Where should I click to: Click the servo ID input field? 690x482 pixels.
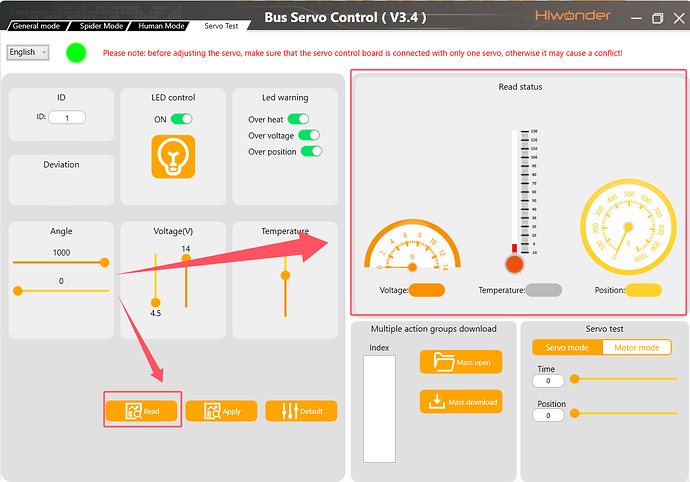[x=67, y=118]
